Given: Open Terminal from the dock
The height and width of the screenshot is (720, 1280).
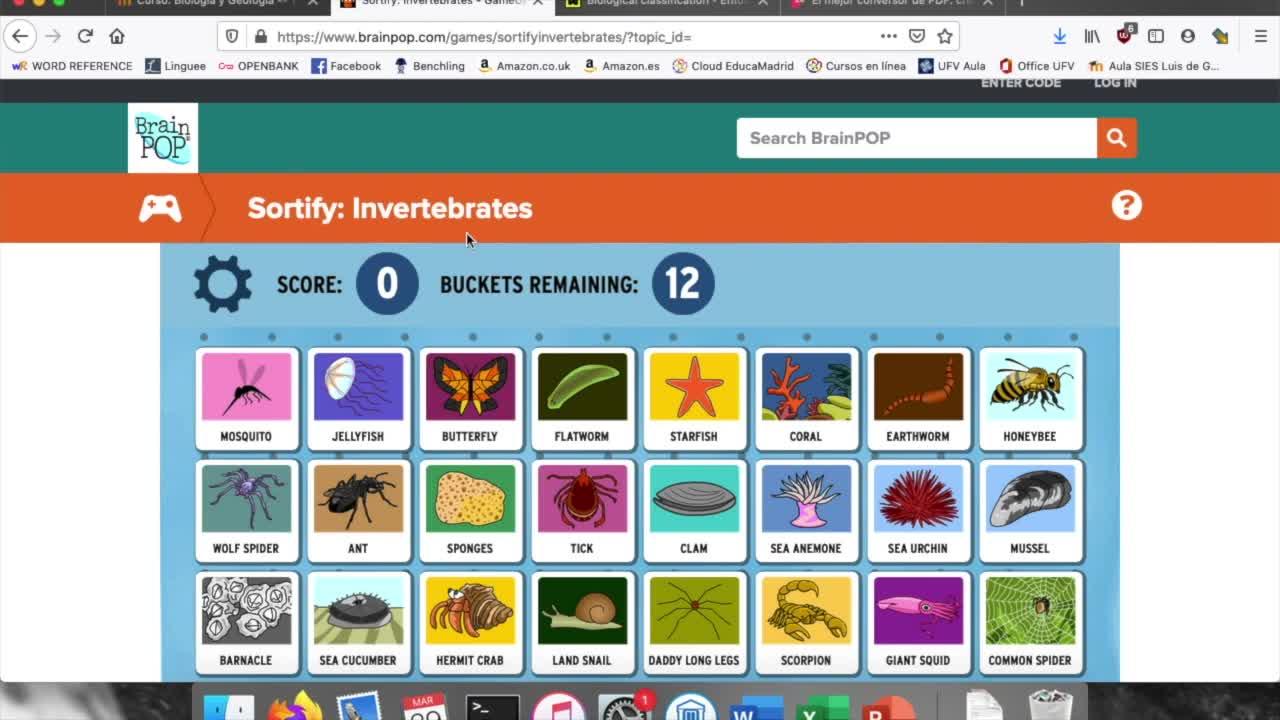Looking at the screenshot, I should click(x=493, y=706).
